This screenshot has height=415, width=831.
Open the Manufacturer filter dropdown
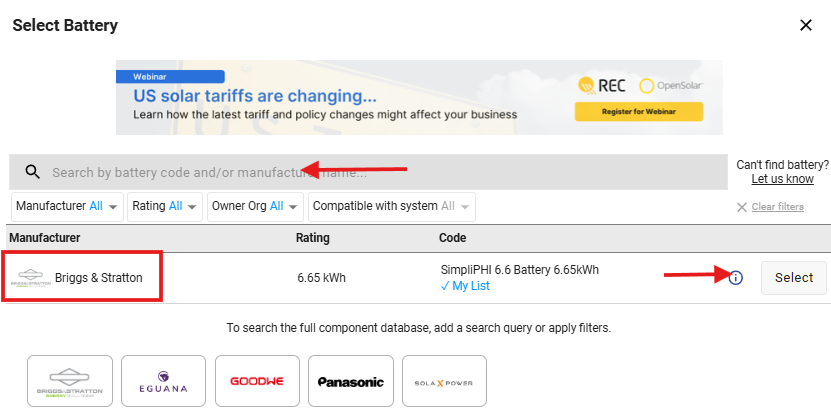[x=67, y=206]
